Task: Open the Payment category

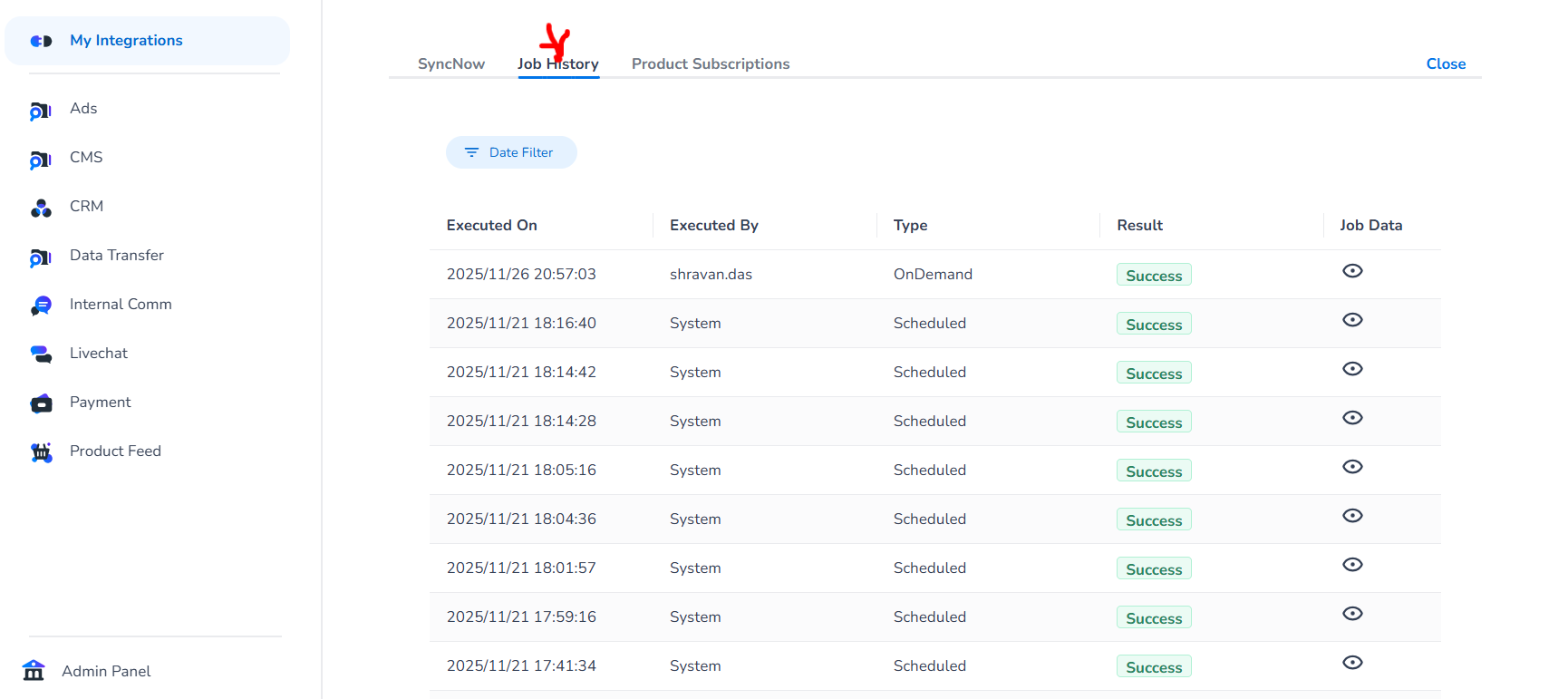Action: click(100, 403)
